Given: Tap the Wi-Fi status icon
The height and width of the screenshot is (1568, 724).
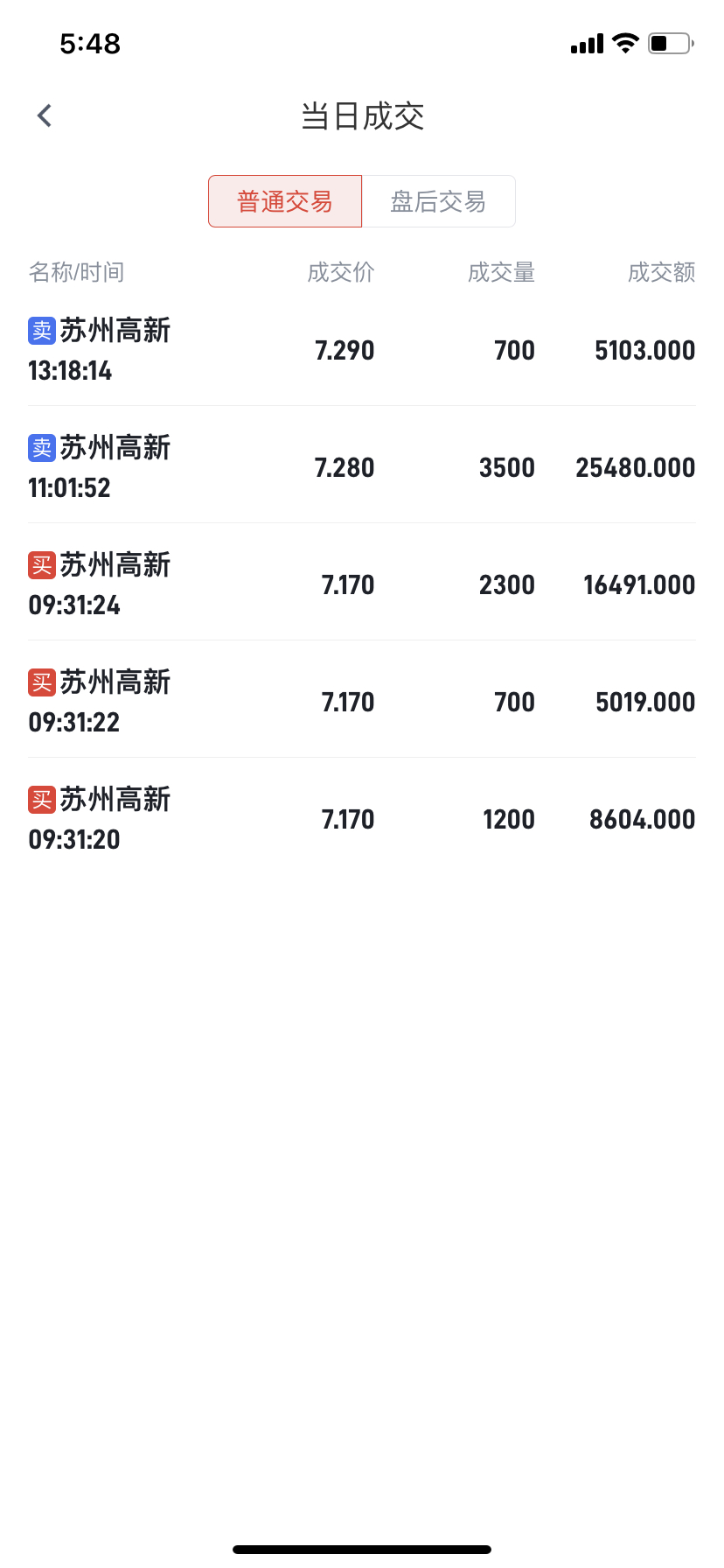Looking at the screenshot, I should [x=625, y=43].
